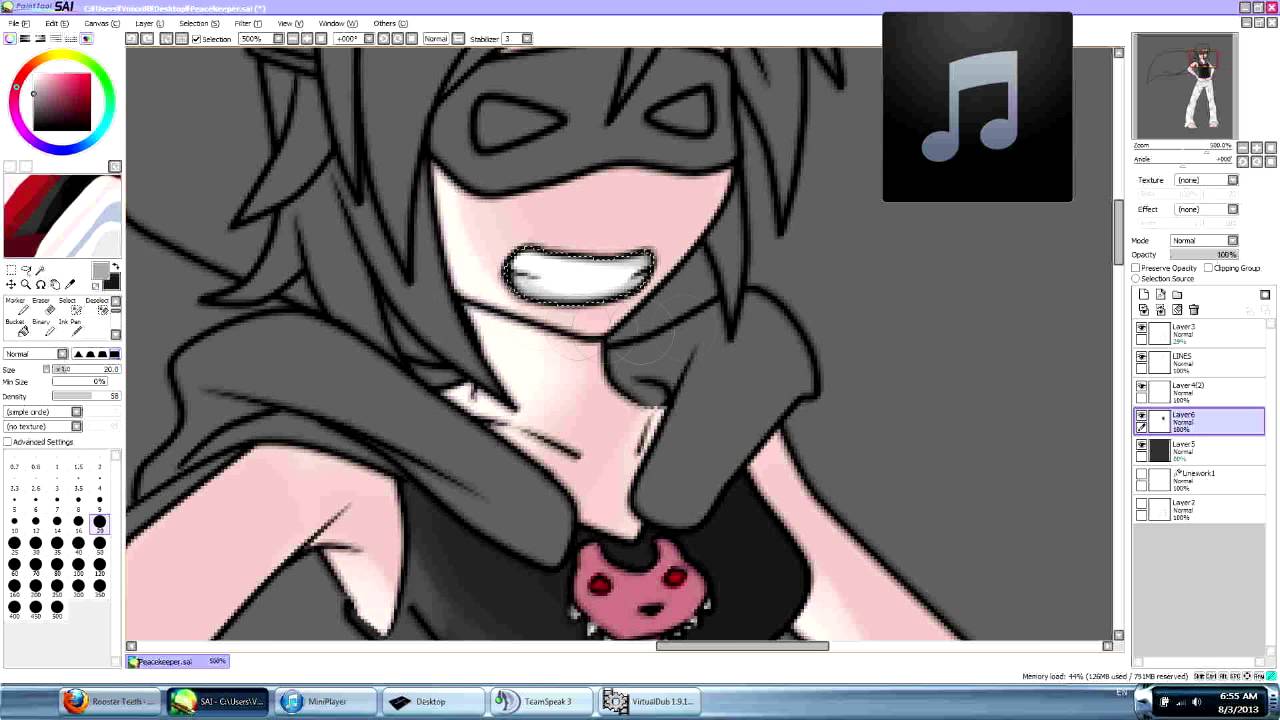1280x720 pixels.
Task: Choose the Marker brush
Action: [16, 305]
